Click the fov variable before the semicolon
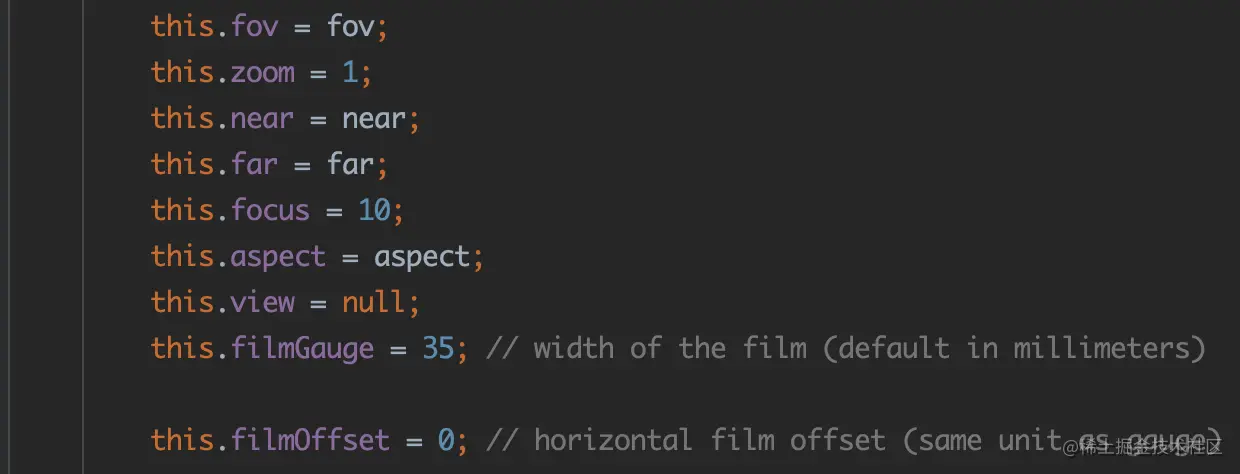This screenshot has height=474, width=1240. tap(350, 26)
